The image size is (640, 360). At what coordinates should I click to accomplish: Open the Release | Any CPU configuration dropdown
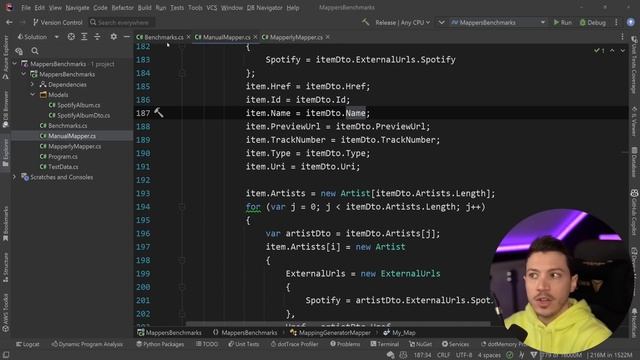tap(402, 22)
